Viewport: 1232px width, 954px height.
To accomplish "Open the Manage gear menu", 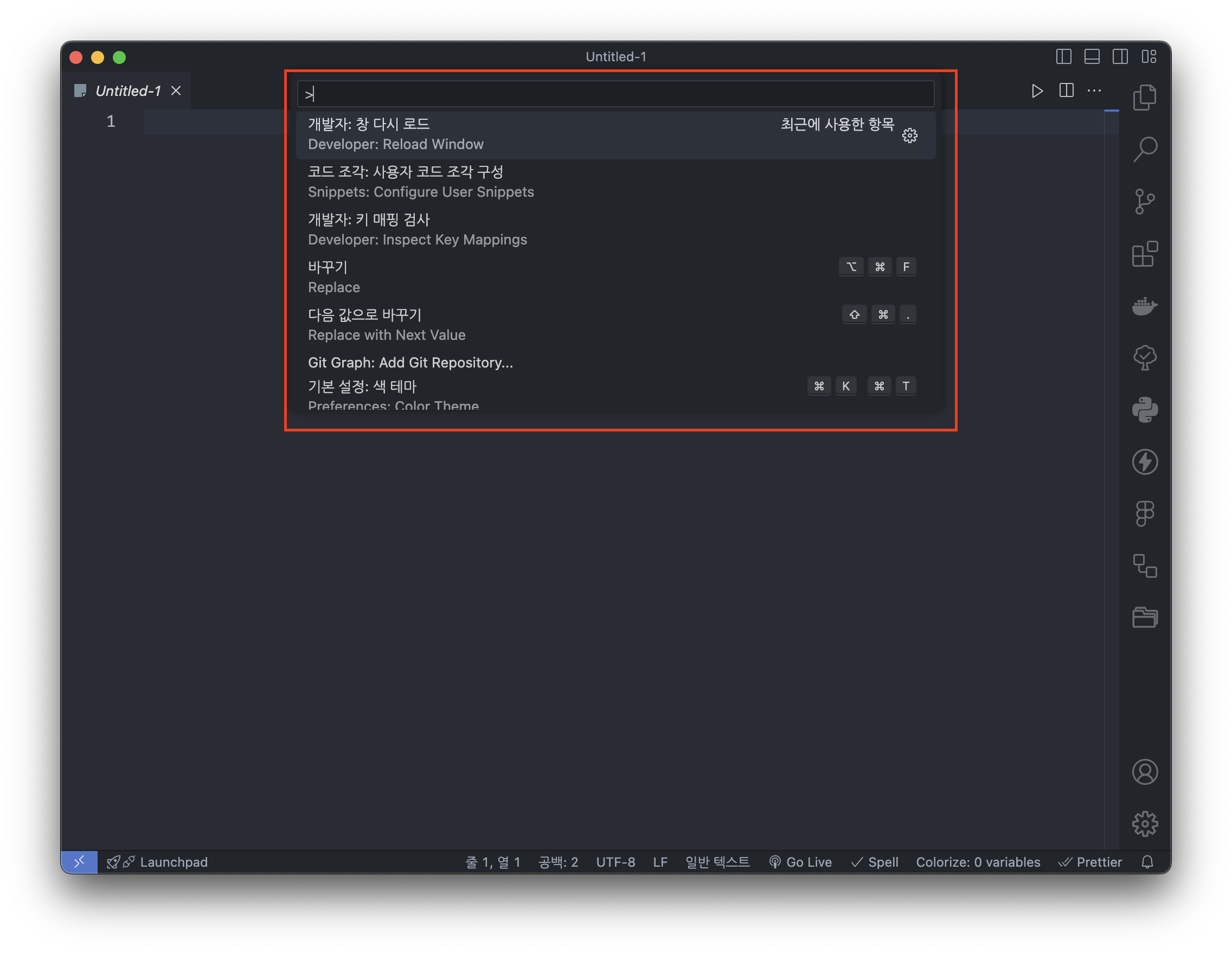I will click(1145, 824).
